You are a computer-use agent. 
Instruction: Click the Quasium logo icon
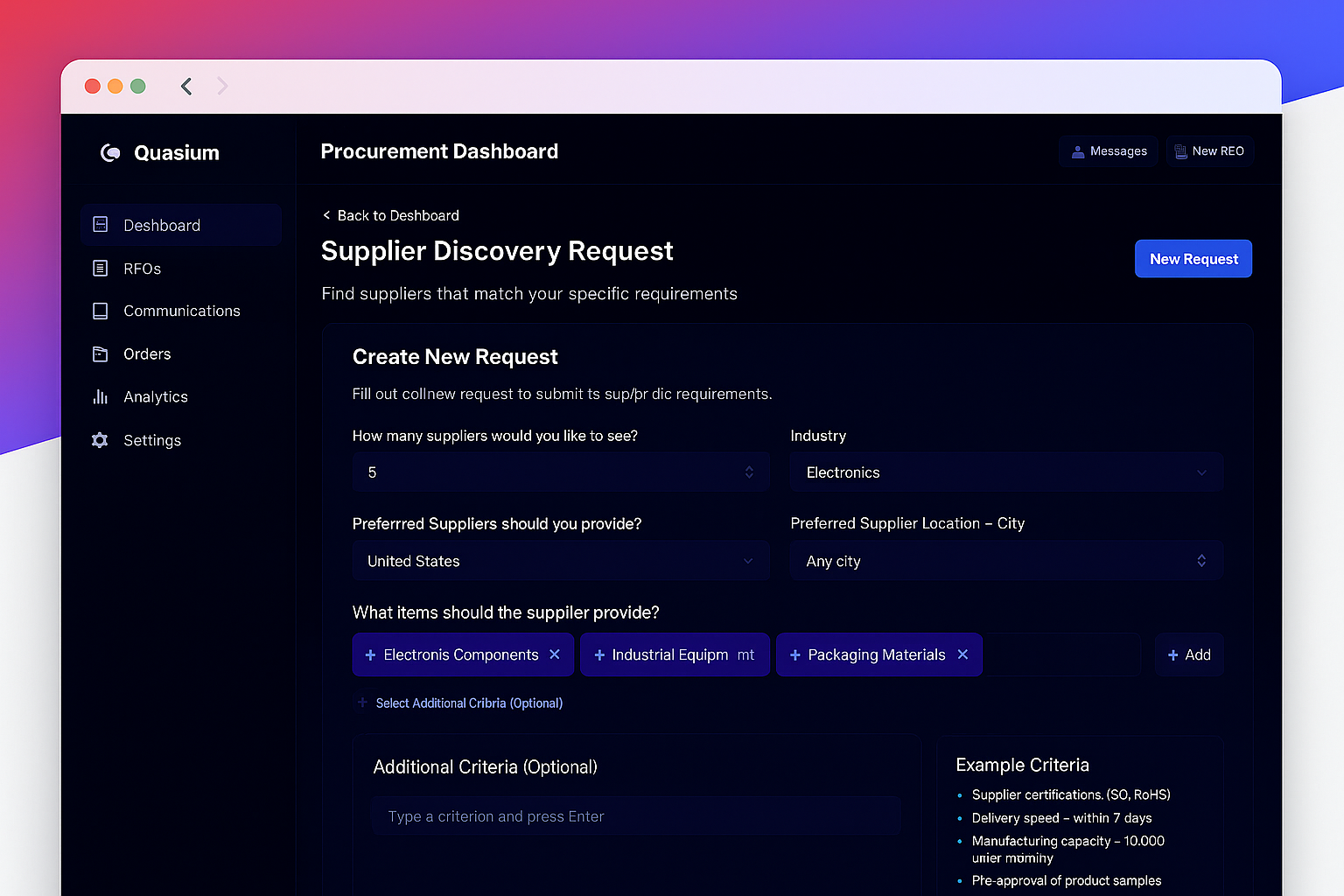click(x=110, y=153)
